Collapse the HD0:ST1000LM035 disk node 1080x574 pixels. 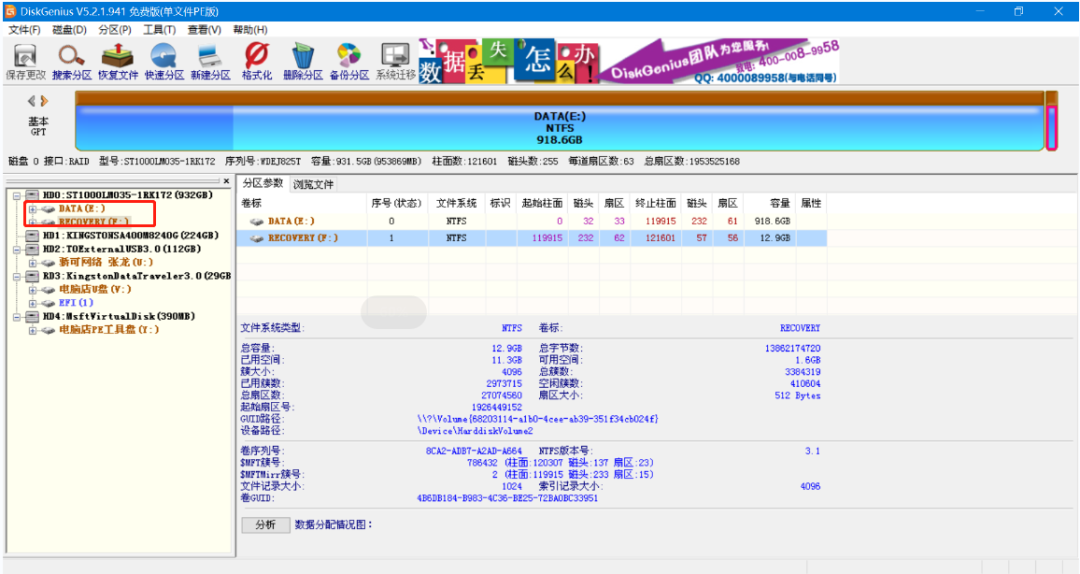[x=17, y=196]
